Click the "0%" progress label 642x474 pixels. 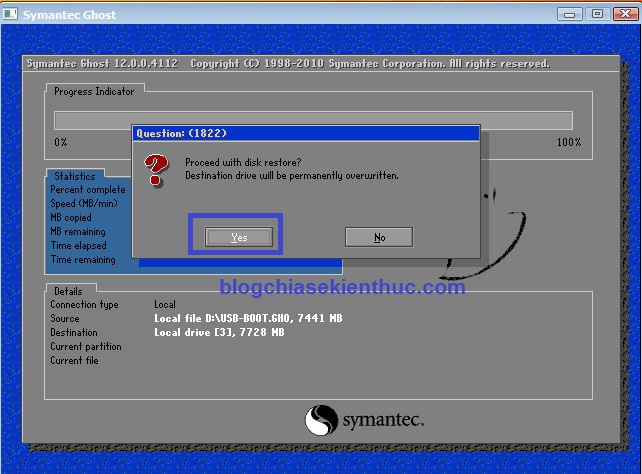tap(61, 142)
